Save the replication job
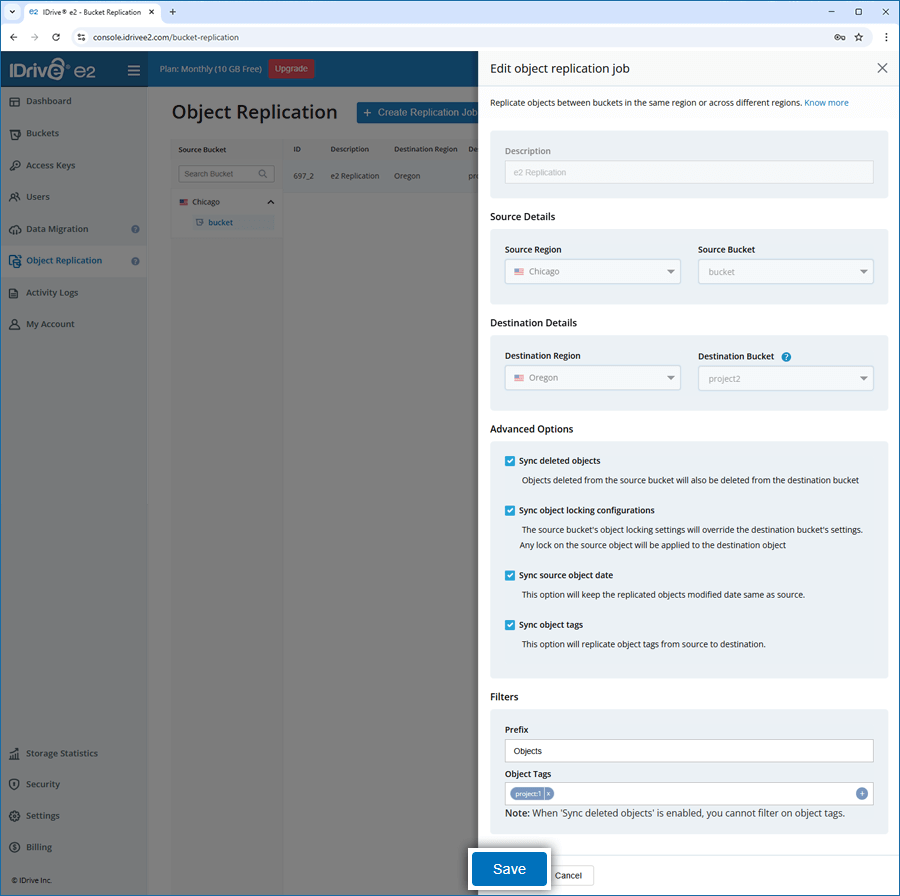900x896 pixels. (509, 869)
